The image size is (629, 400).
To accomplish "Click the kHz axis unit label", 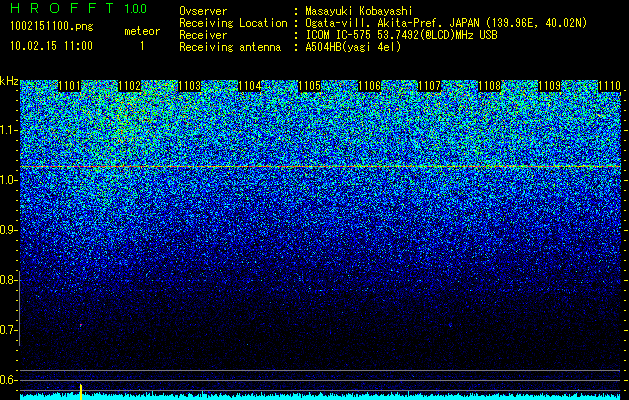I will click(x=9, y=81).
